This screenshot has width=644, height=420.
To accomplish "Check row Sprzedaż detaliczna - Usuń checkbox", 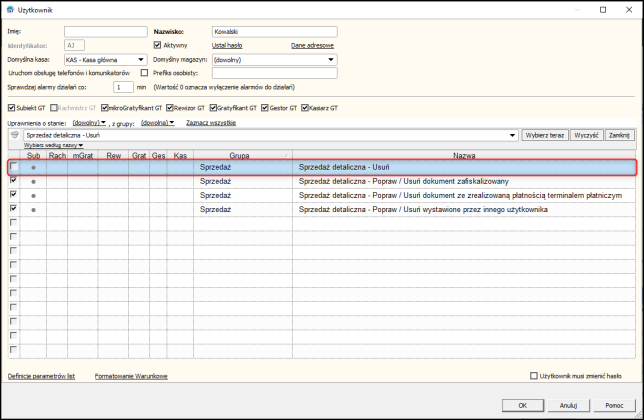I will tap(14, 166).
